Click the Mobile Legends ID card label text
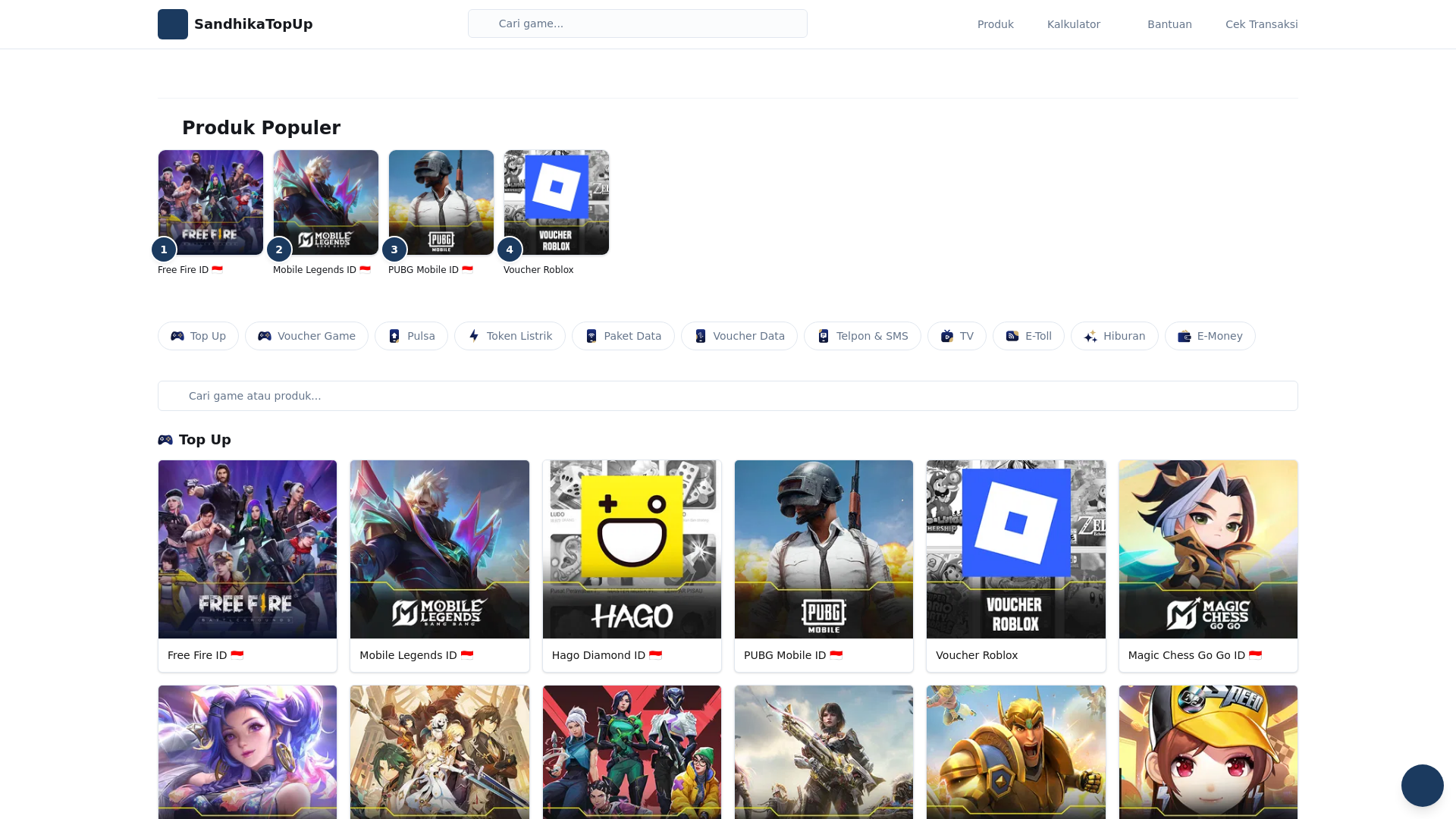This screenshot has height=819, width=1456. 416,655
